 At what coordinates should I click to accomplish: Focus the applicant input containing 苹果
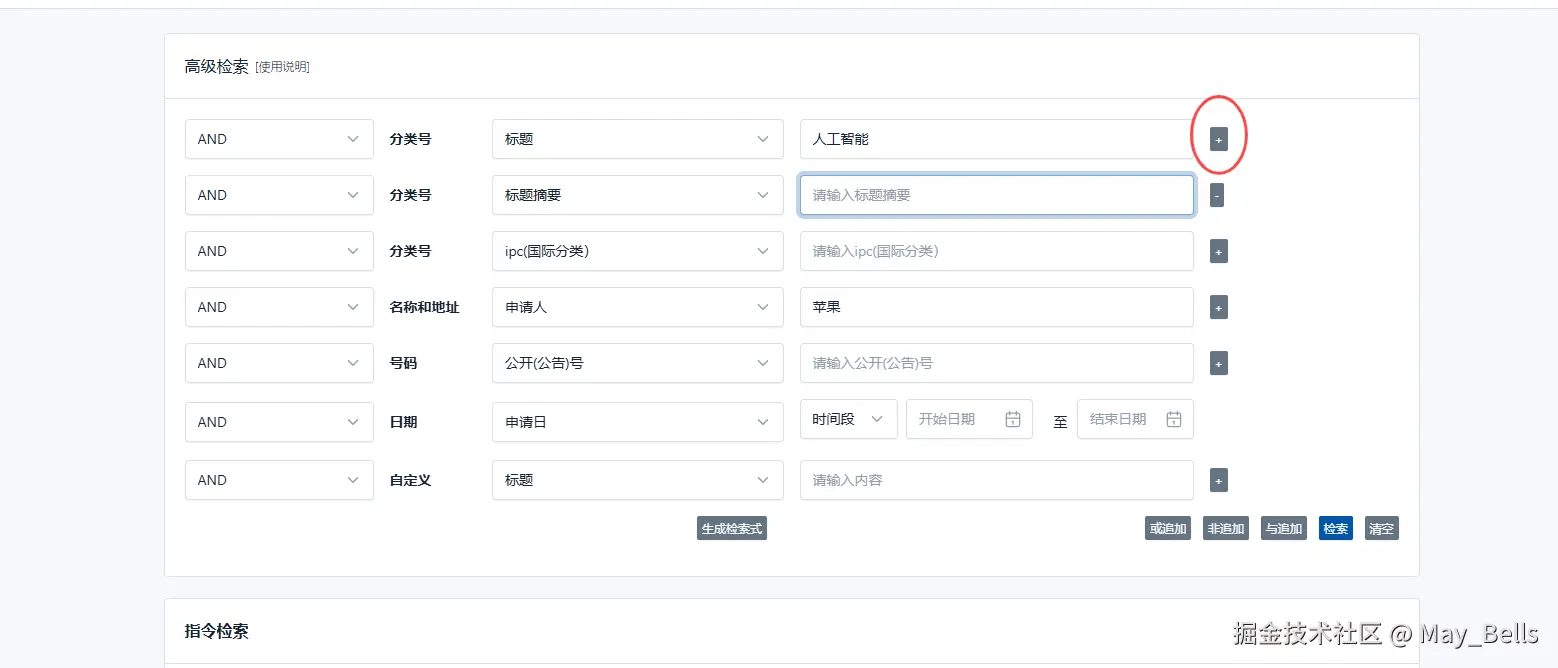[997, 307]
